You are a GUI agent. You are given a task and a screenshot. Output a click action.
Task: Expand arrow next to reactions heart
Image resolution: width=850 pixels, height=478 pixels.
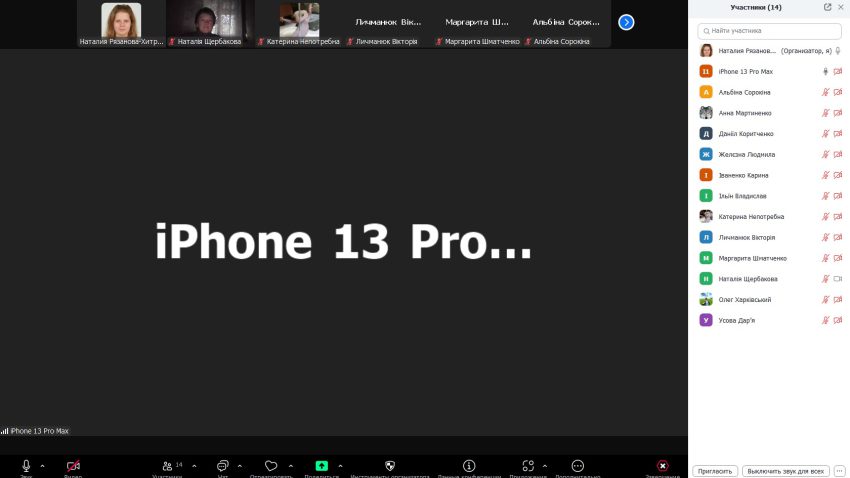tap(291, 466)
